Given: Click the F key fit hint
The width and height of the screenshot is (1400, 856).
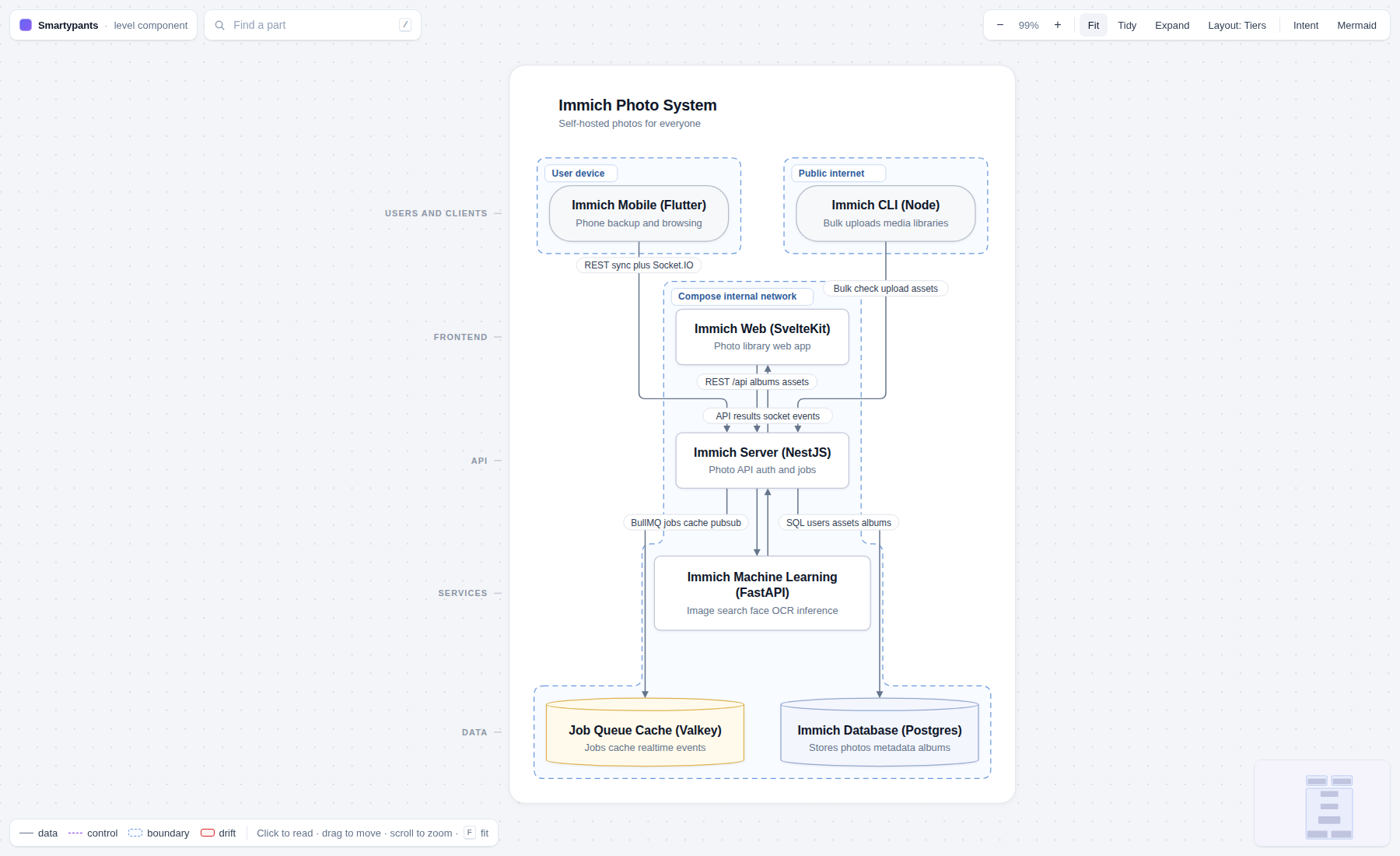Looking at the screenshot, I should [470, 833].
